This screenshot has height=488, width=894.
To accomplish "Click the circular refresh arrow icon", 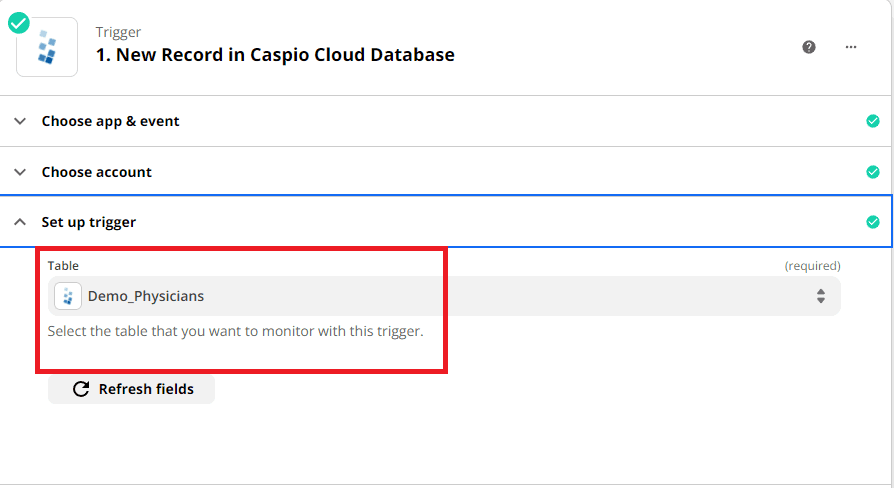I will [81, 389].
